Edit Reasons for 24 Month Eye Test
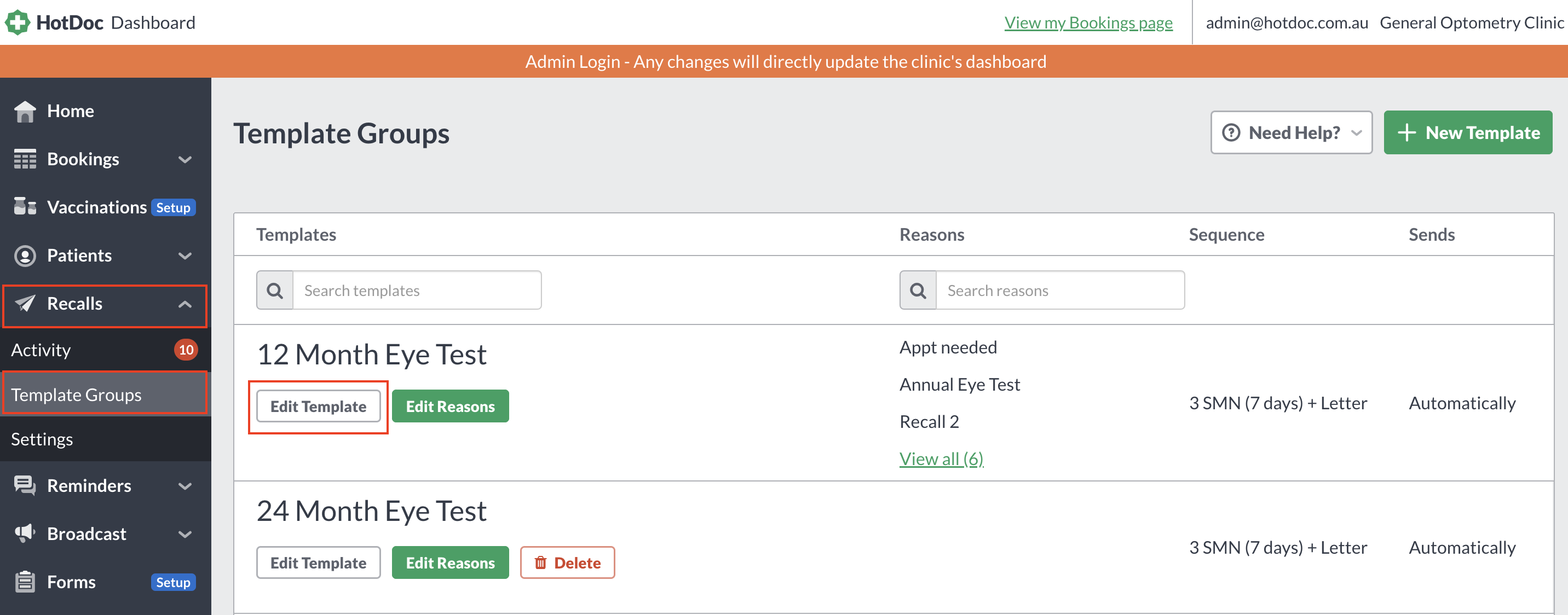The width and height of the screenshot is (1568, 615). [x=451, y=562]
